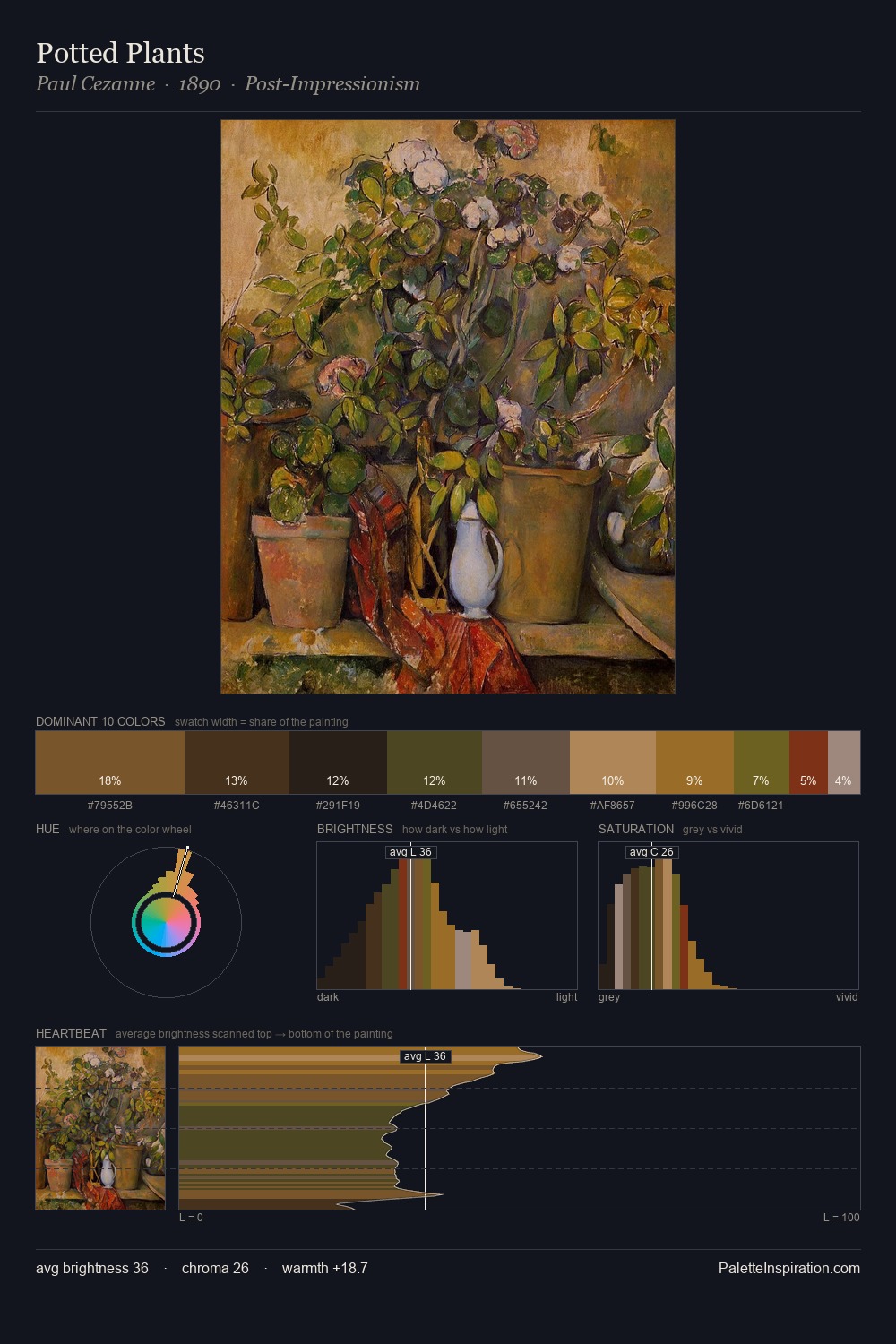Pick the 12% near-black swatch #291F19
The height and width of the screenshot is (1344, 896).
(338, 762)
